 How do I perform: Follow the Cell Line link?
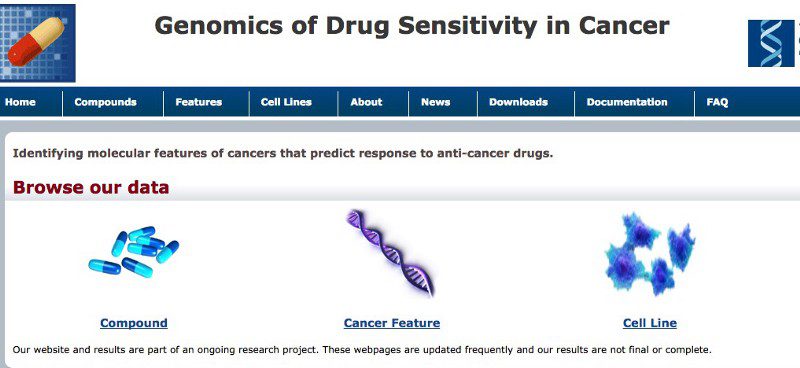[650, 323]
